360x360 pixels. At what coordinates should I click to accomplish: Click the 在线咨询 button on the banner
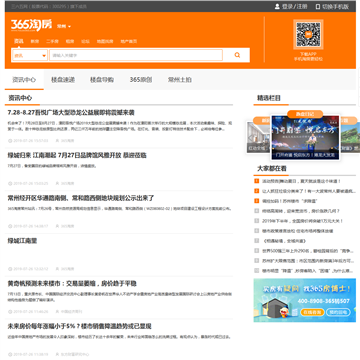(x=312, y=312)
